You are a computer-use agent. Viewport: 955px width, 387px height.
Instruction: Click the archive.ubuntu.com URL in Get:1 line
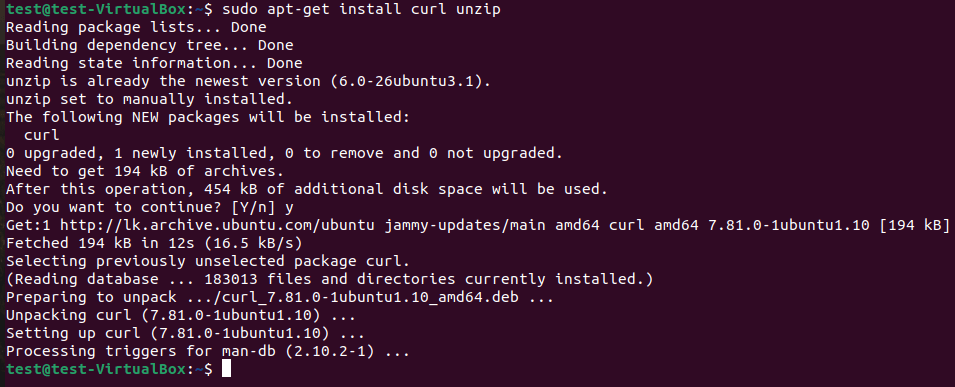click(217, 225)
